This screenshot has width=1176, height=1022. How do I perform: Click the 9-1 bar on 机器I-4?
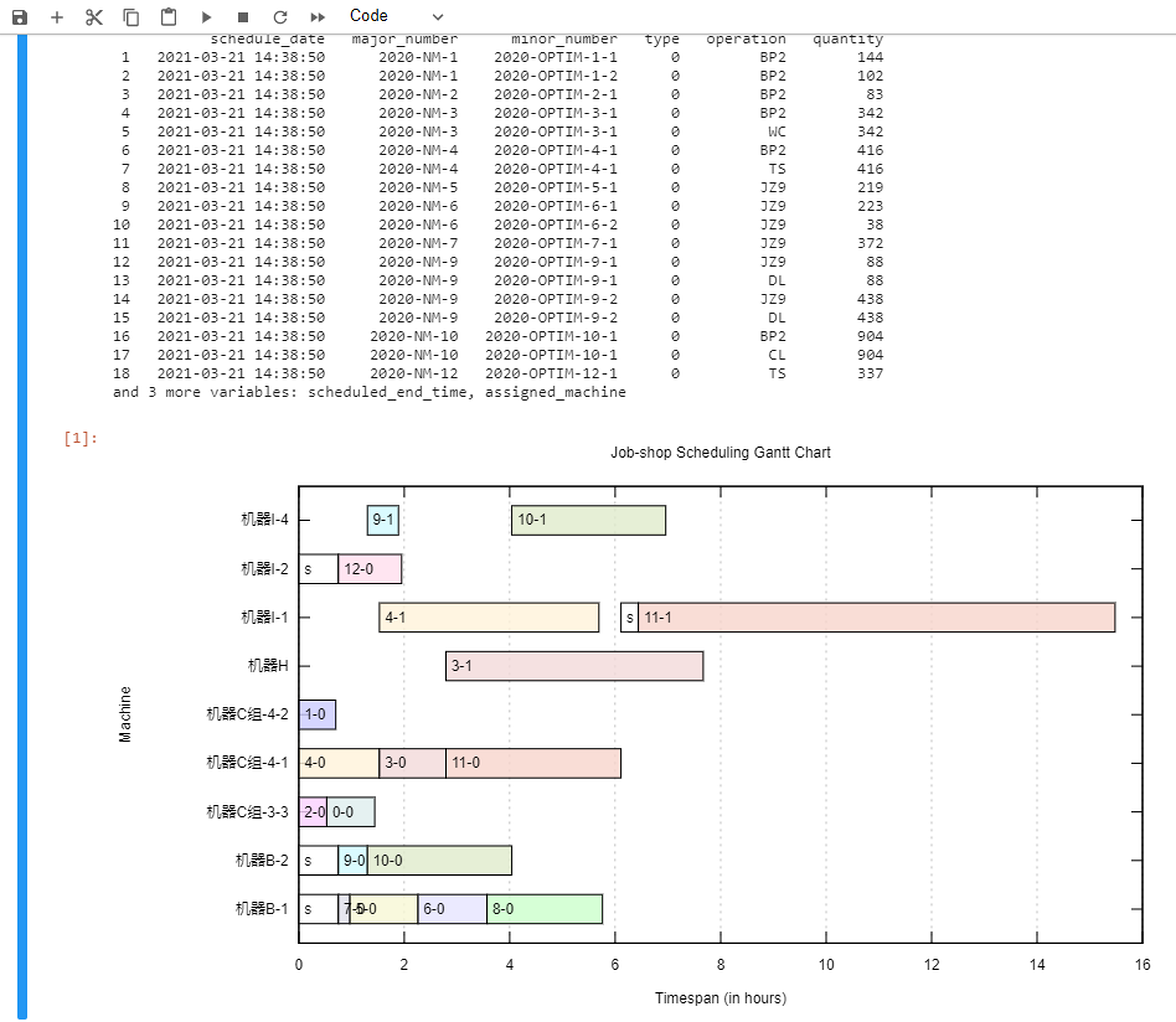383,520
